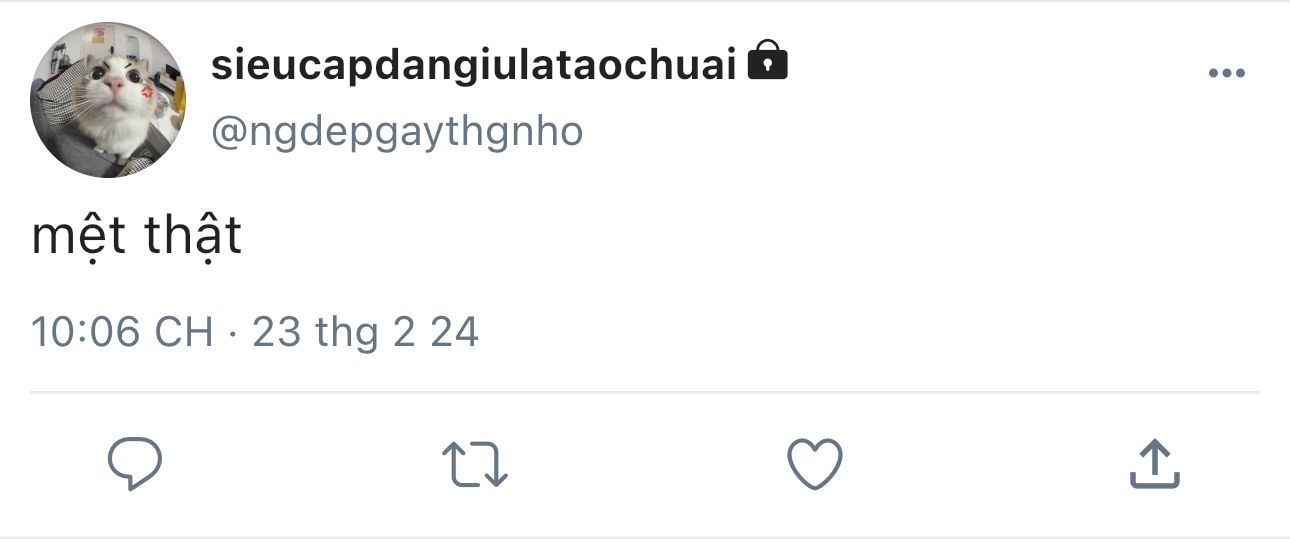Click the dot separator between time and date
Viewport: 1290px width, 539px height.
[233, 334]
